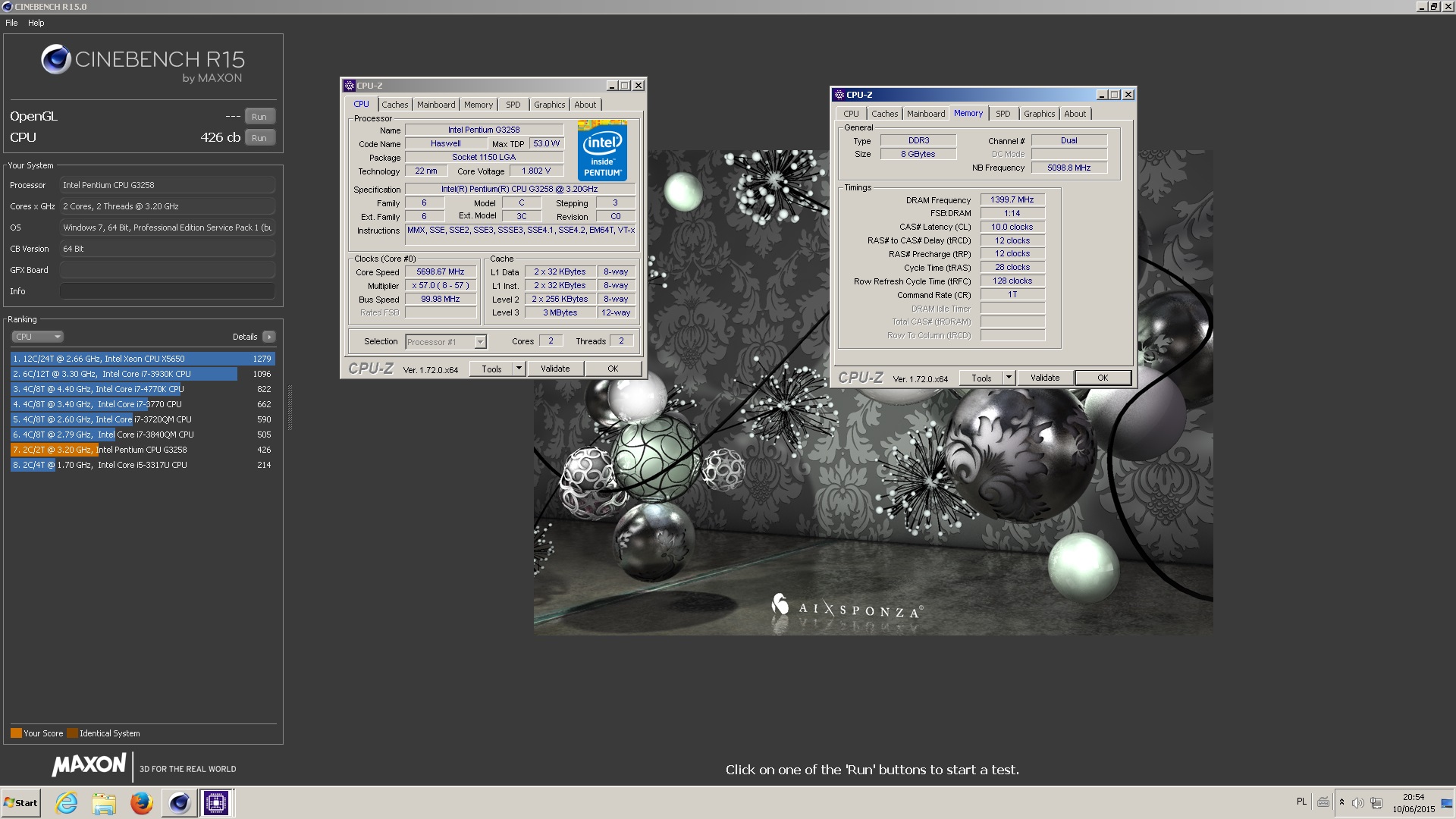
Task: Run the CPU benchmark test
Action: point(259,138)
